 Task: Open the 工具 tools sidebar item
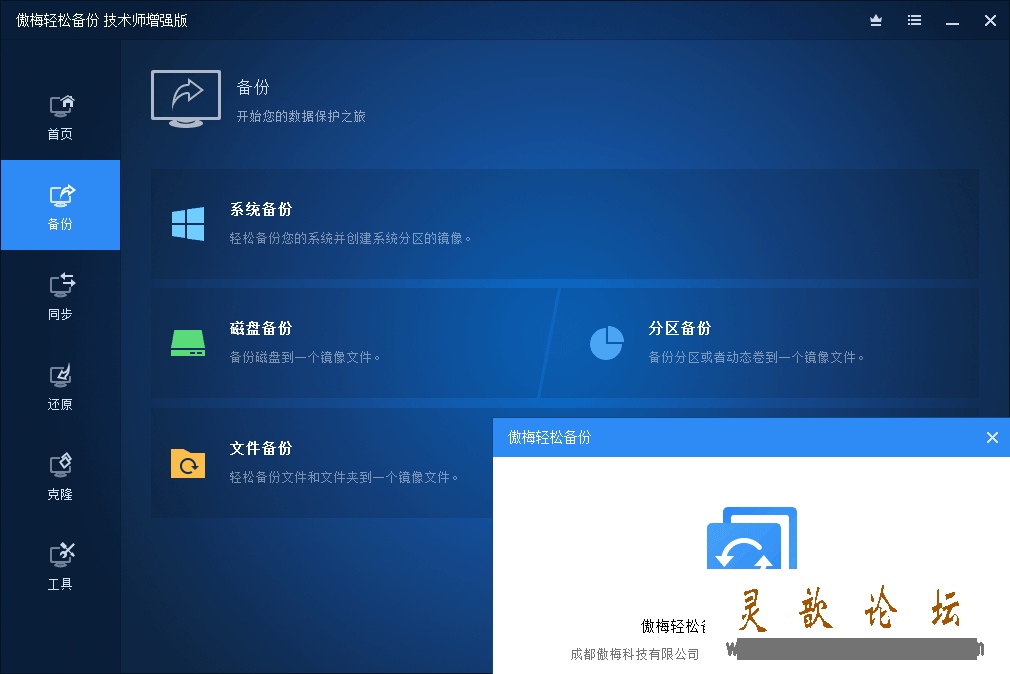click(61, 566)
